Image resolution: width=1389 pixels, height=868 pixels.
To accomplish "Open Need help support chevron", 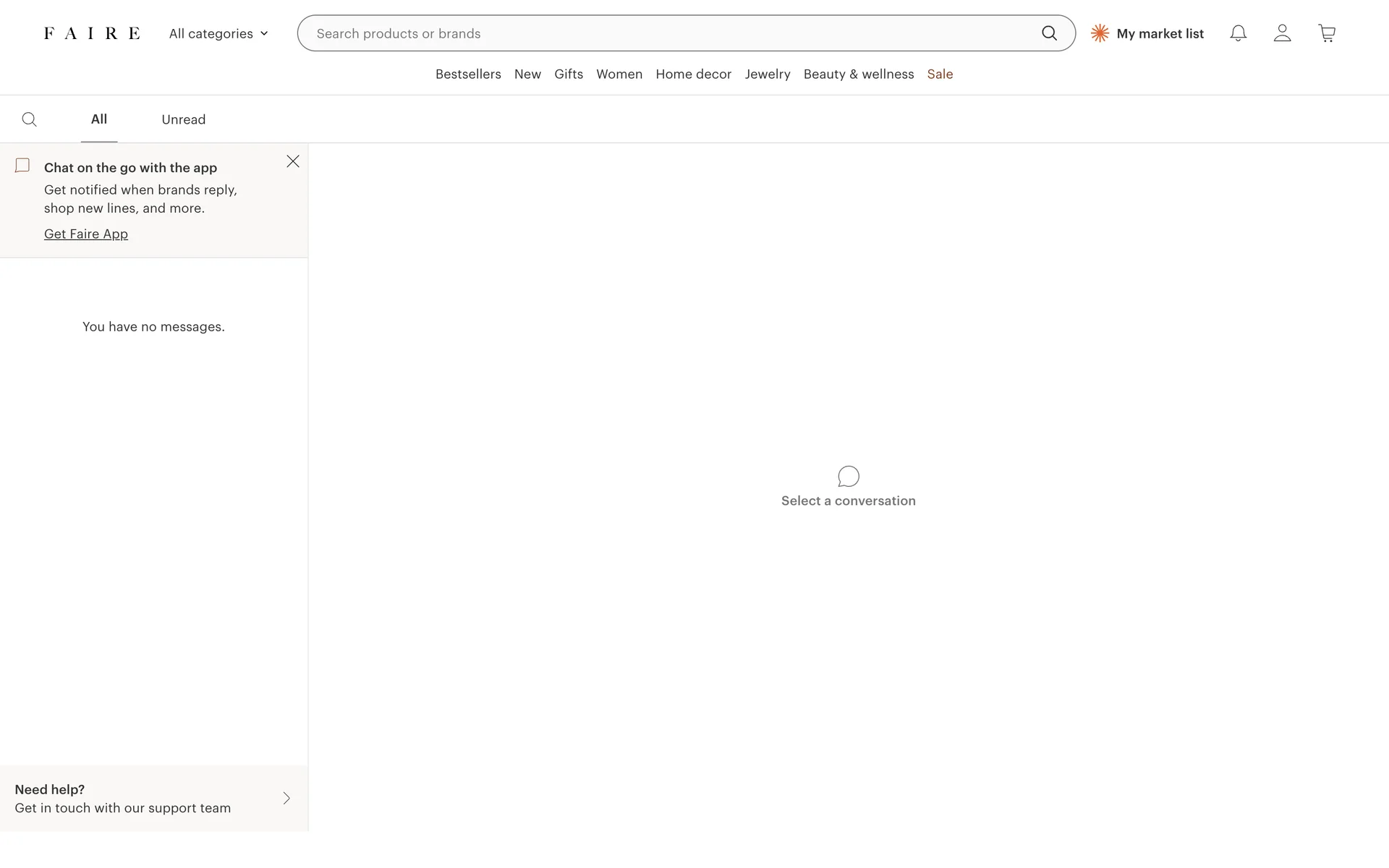I will point(286,798).
